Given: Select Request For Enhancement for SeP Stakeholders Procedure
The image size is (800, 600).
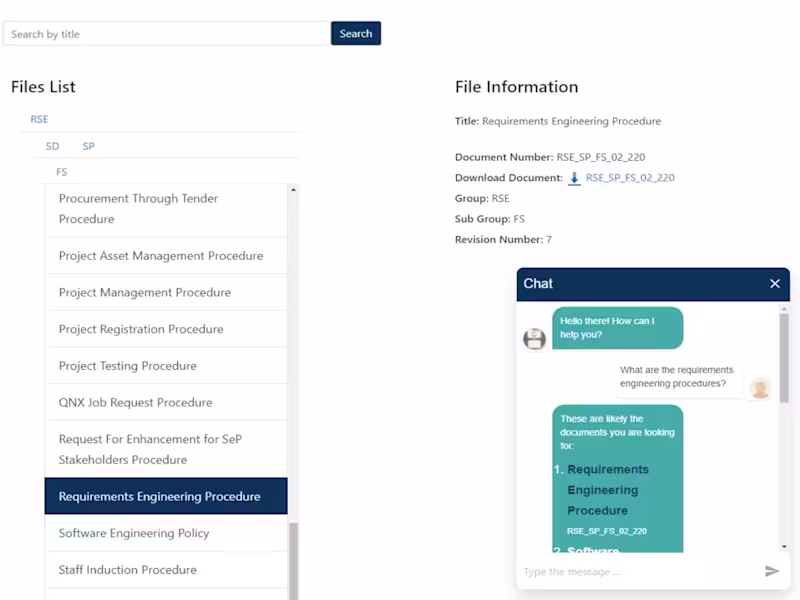Looking at the screenshot, I should [166, 449].
